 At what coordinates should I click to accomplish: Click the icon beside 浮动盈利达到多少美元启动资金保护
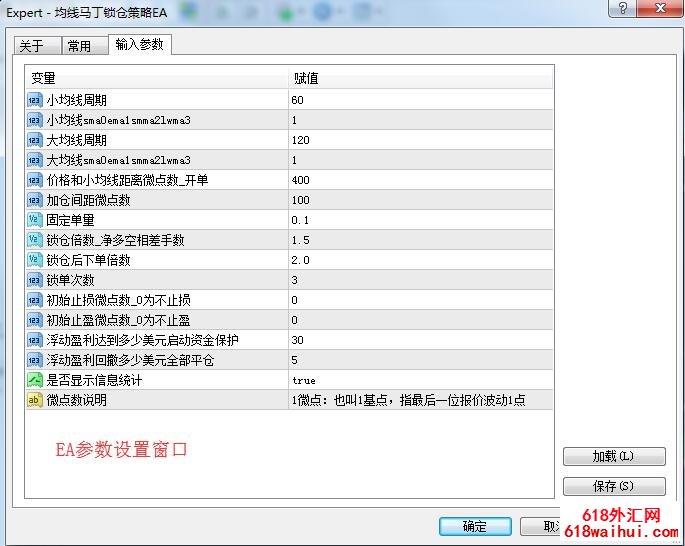35,340
